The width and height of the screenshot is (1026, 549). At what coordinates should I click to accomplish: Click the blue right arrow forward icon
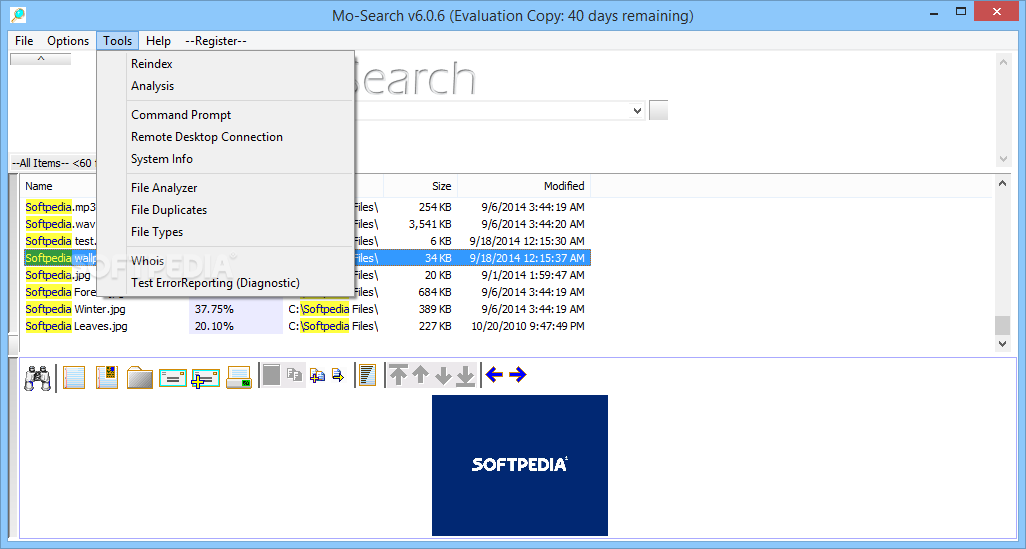tap(518, 374)
